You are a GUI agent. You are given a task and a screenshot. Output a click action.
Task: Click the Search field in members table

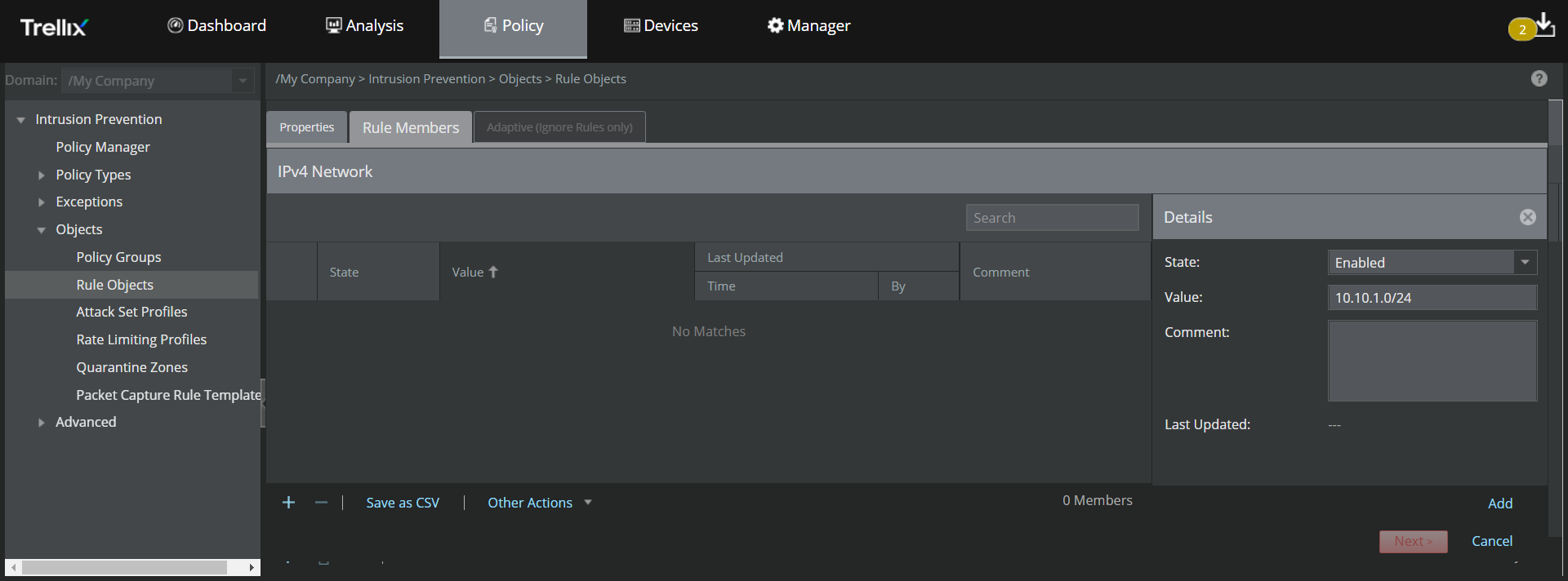click(x=1052, y=218)
